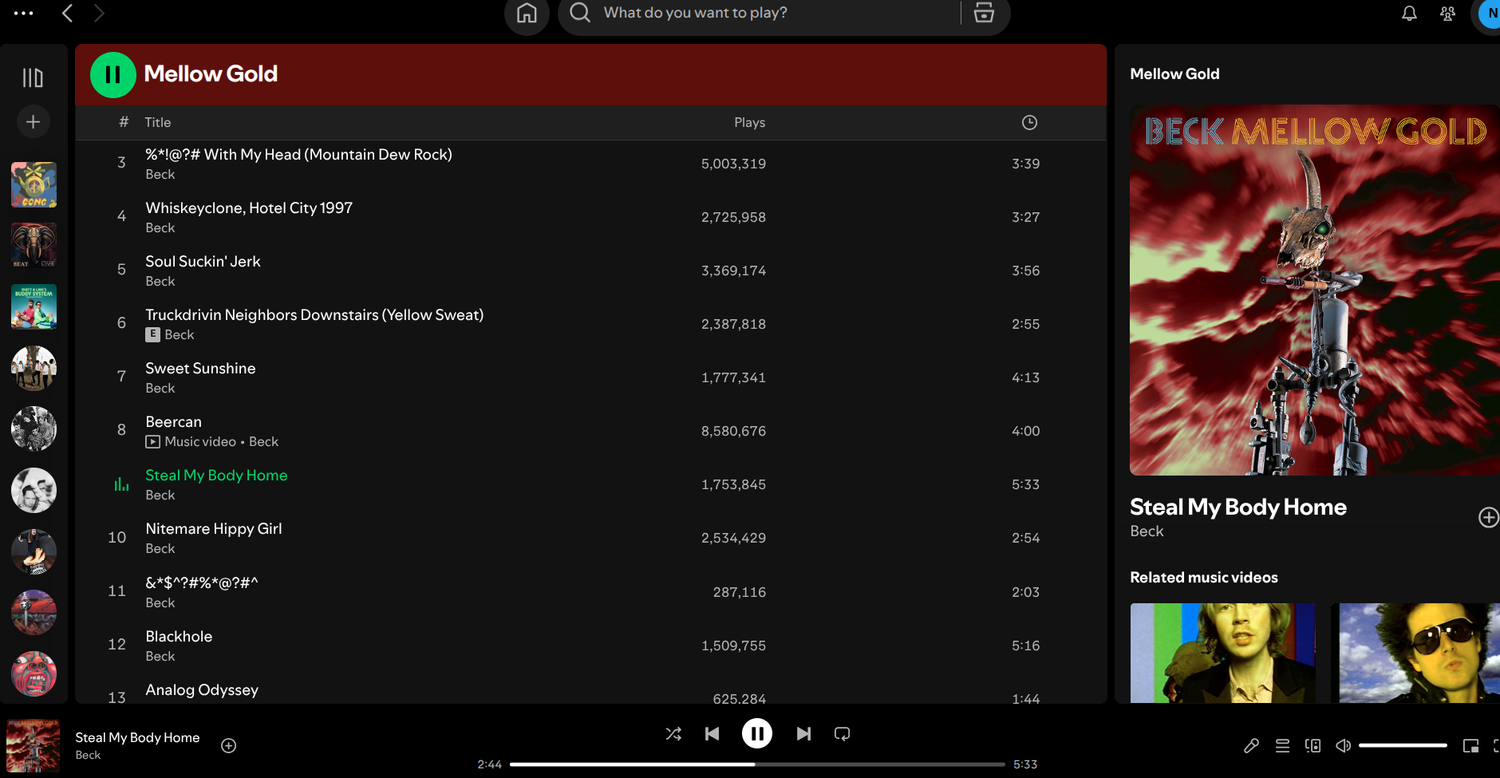Open Beck link in now playing bar
The image size is (1500, 778).
(x=88, y=755)
